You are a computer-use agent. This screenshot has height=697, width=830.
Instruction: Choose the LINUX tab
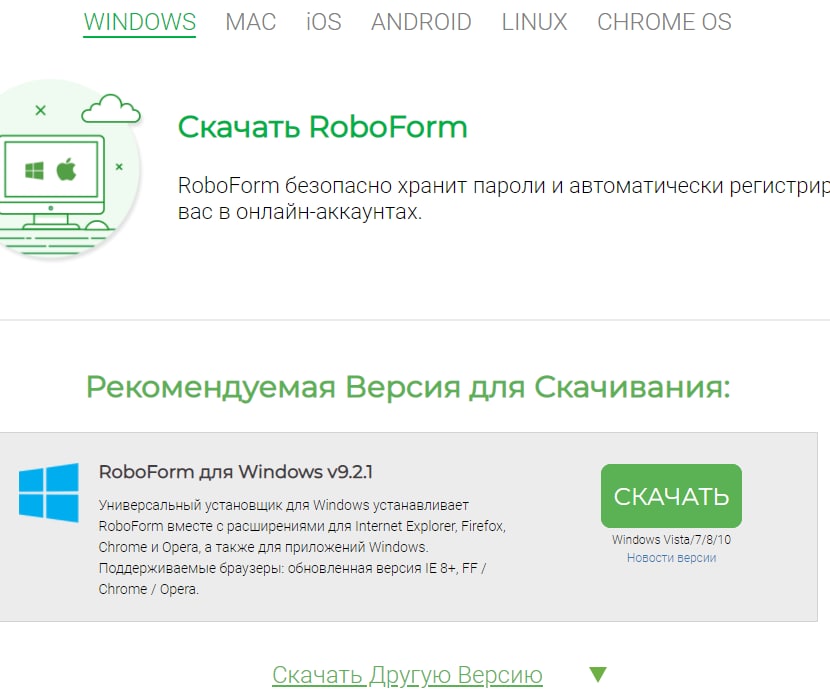click(534, 22)
